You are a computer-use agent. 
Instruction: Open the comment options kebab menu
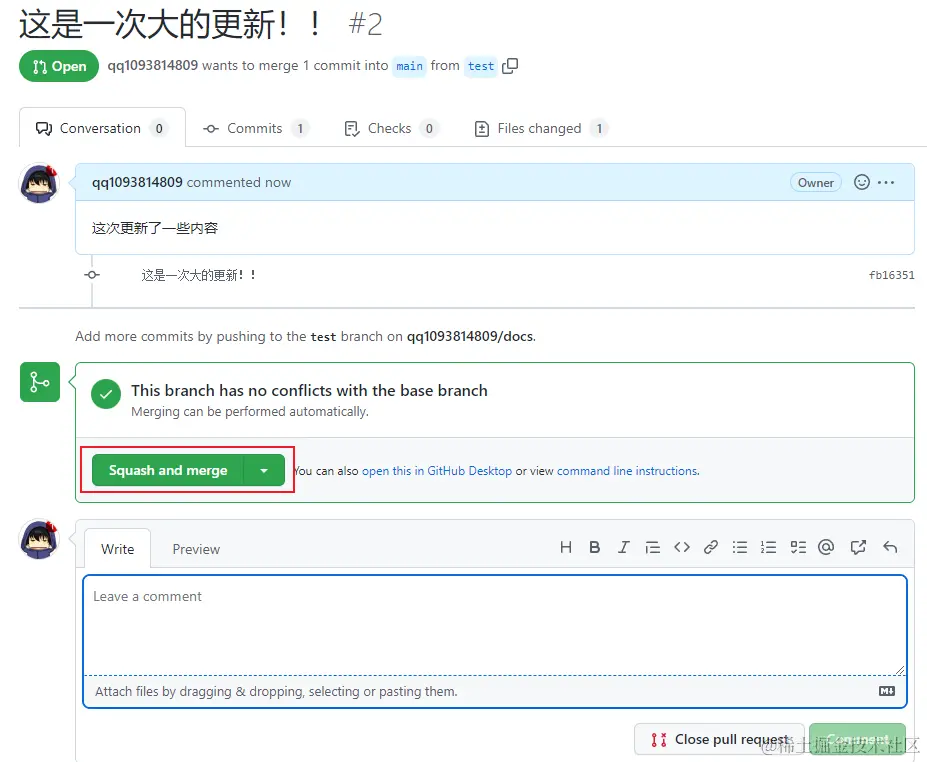[888, 182]
